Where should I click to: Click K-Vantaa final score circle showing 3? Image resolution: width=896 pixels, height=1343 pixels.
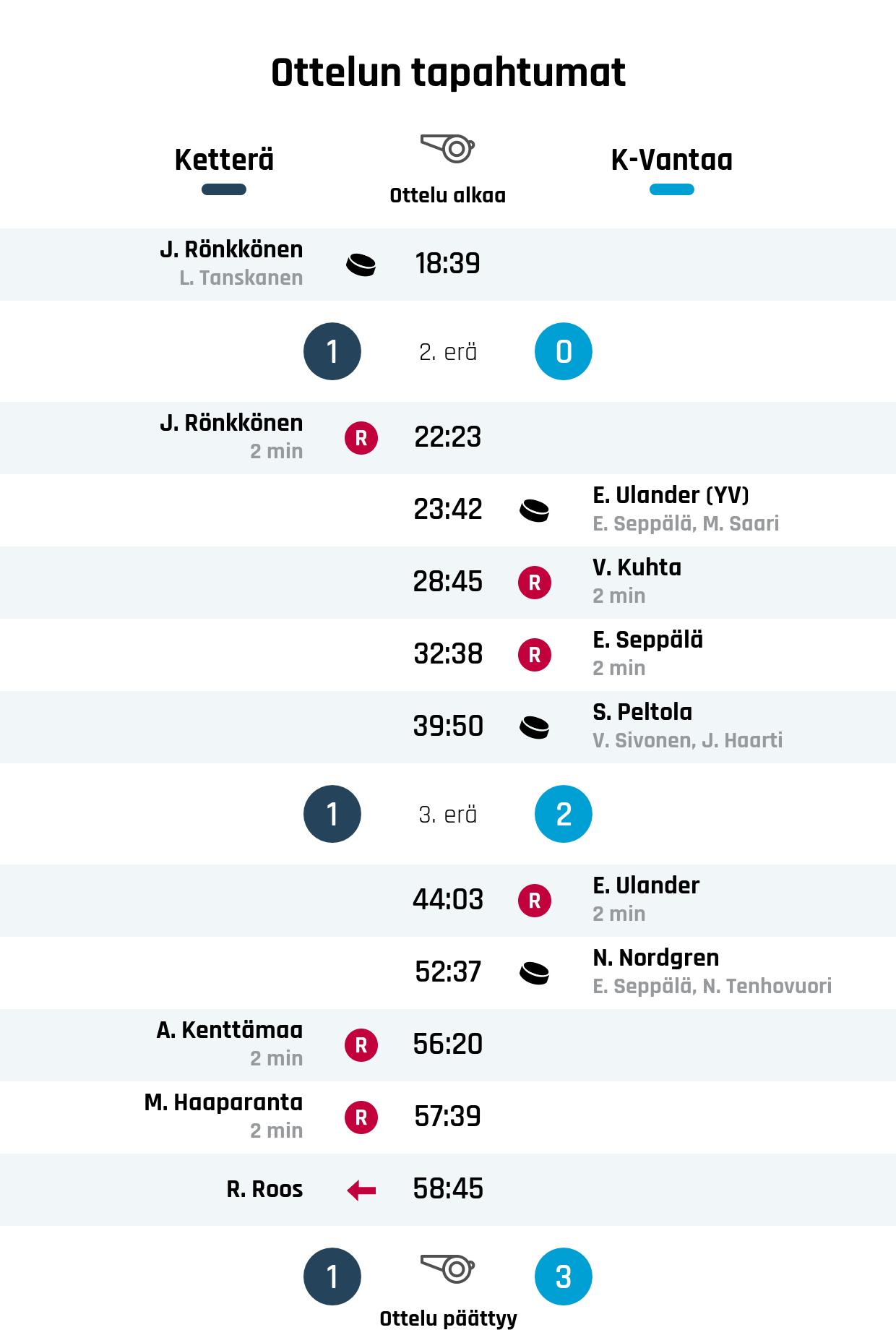pos(564,1277)
